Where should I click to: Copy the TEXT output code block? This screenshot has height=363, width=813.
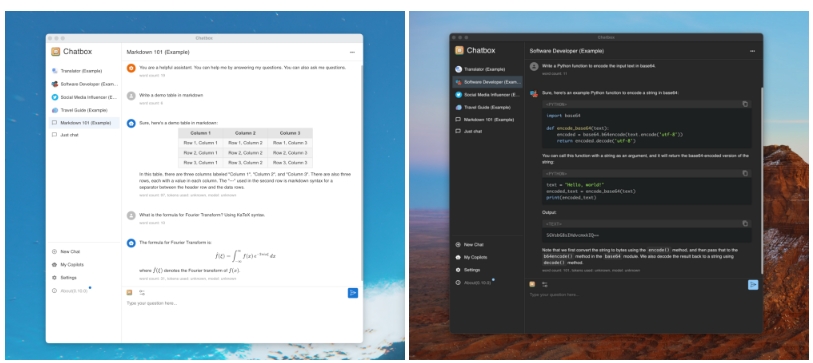745,224
